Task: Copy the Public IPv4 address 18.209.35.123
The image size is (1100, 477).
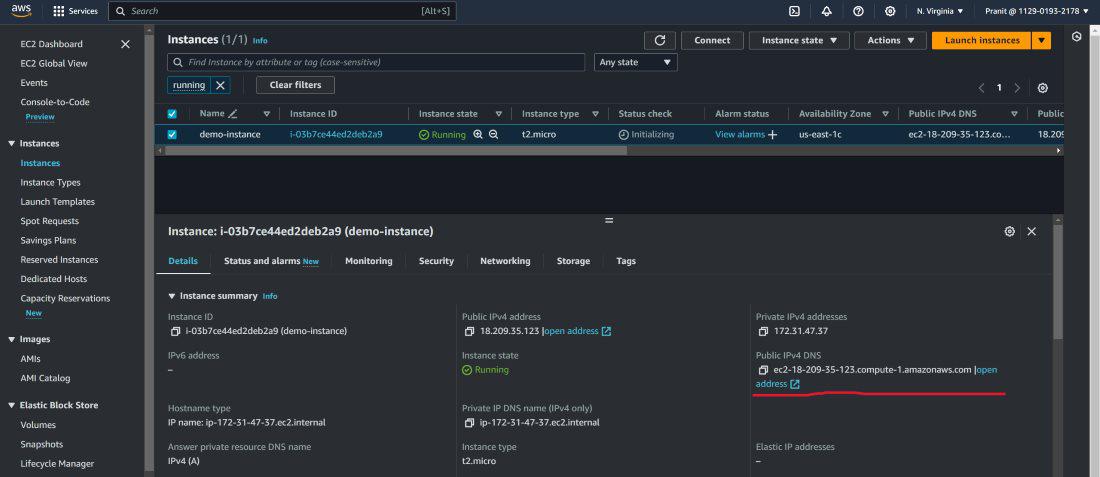Action: point(469,331)
